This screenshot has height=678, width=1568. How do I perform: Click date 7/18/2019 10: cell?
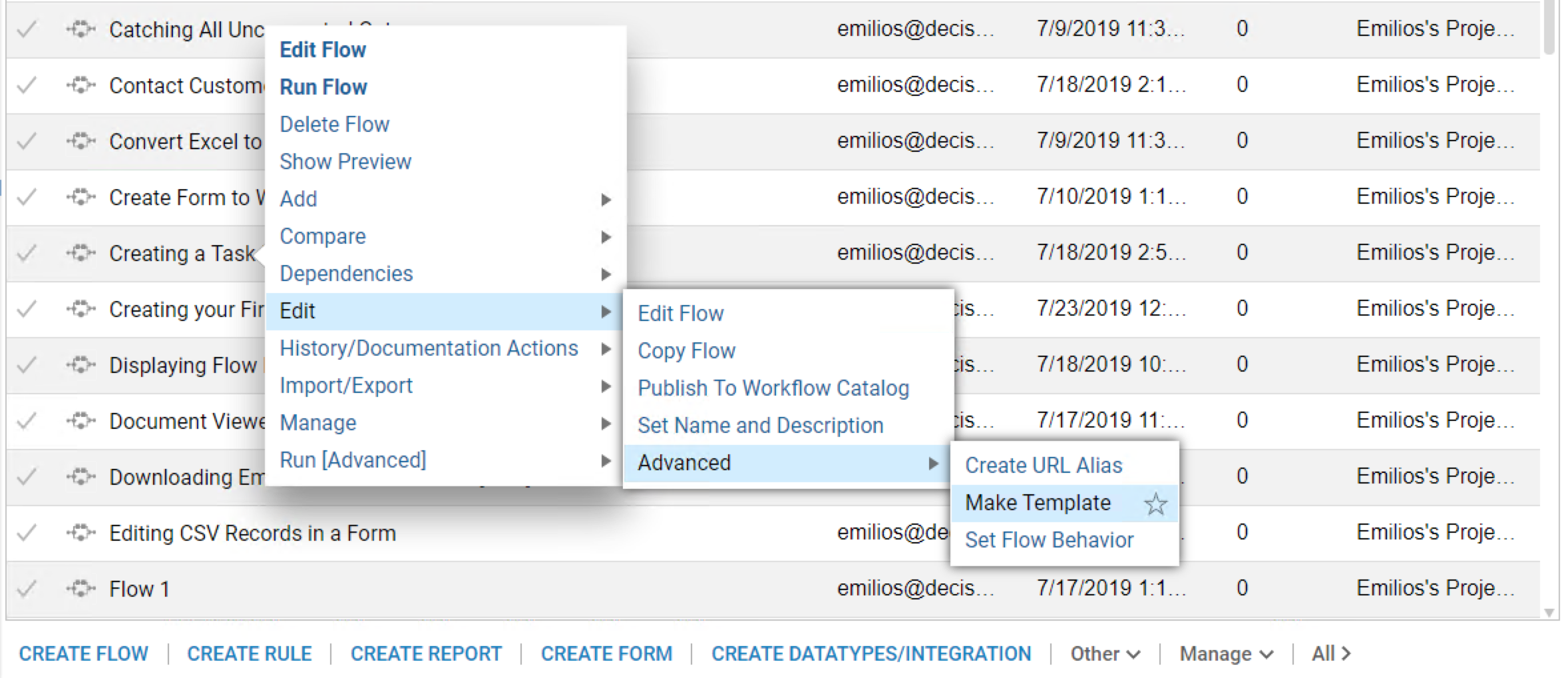1111,364
